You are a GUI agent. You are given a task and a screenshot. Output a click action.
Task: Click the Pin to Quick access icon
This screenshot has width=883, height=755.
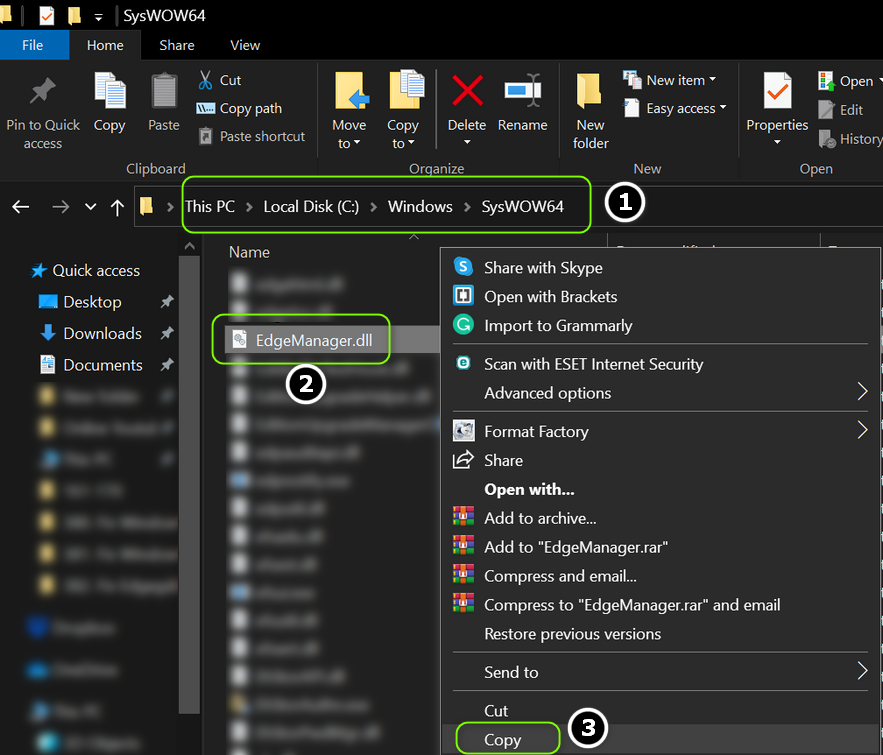coord(42,92)
